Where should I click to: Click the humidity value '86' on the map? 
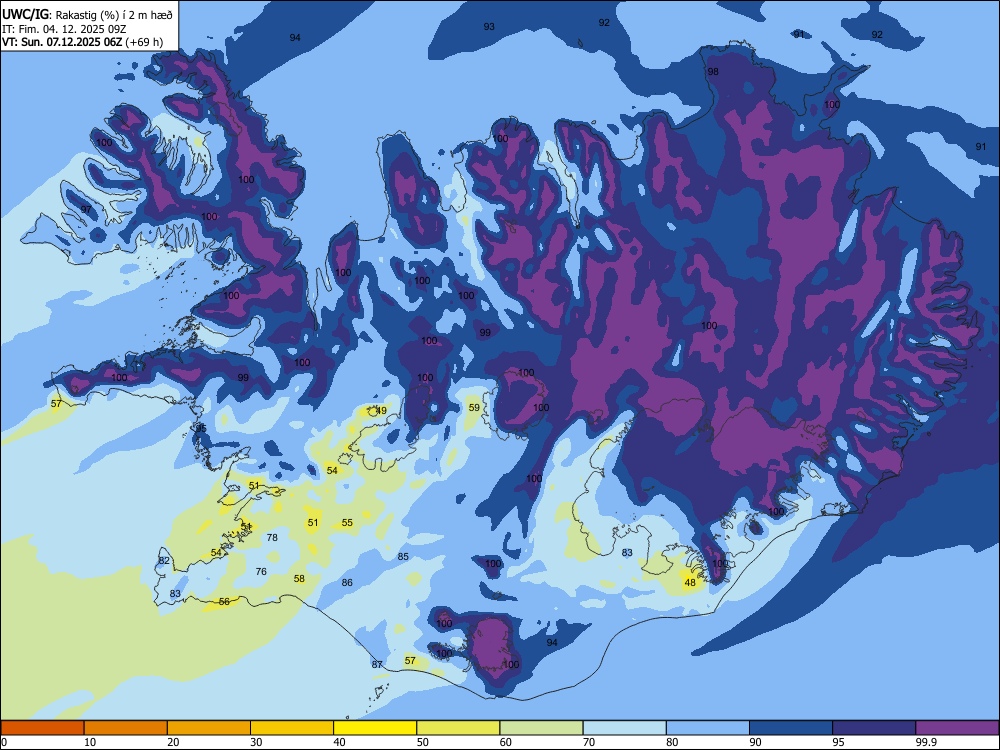(347, 582)
